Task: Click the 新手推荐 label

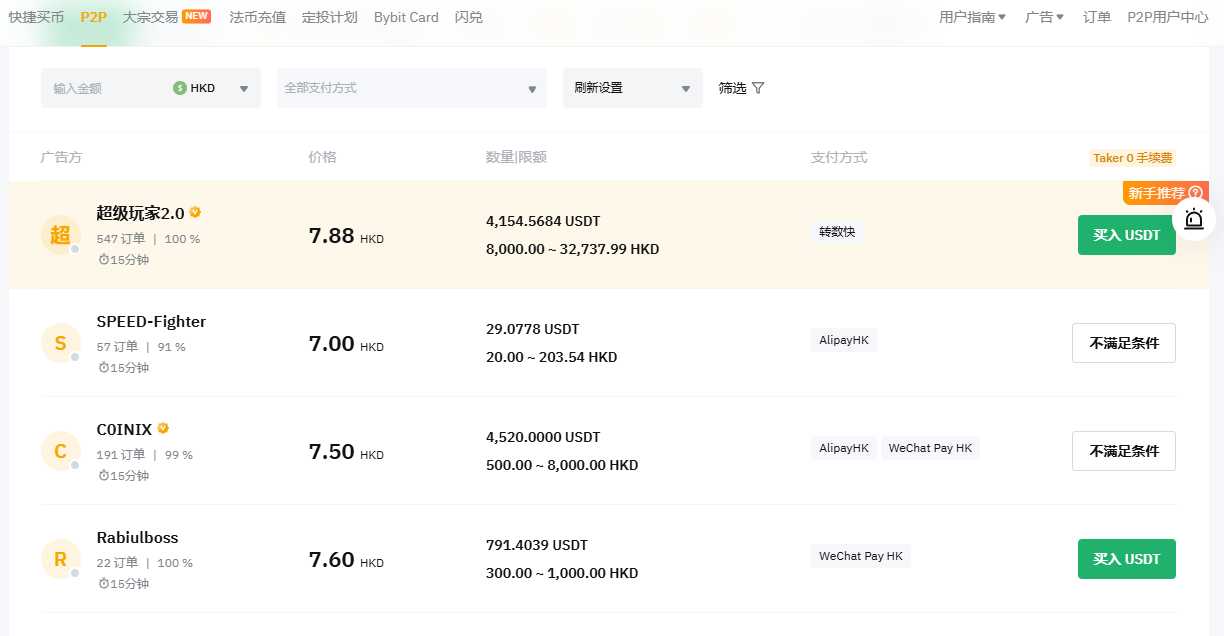Action: point(1157,193)
